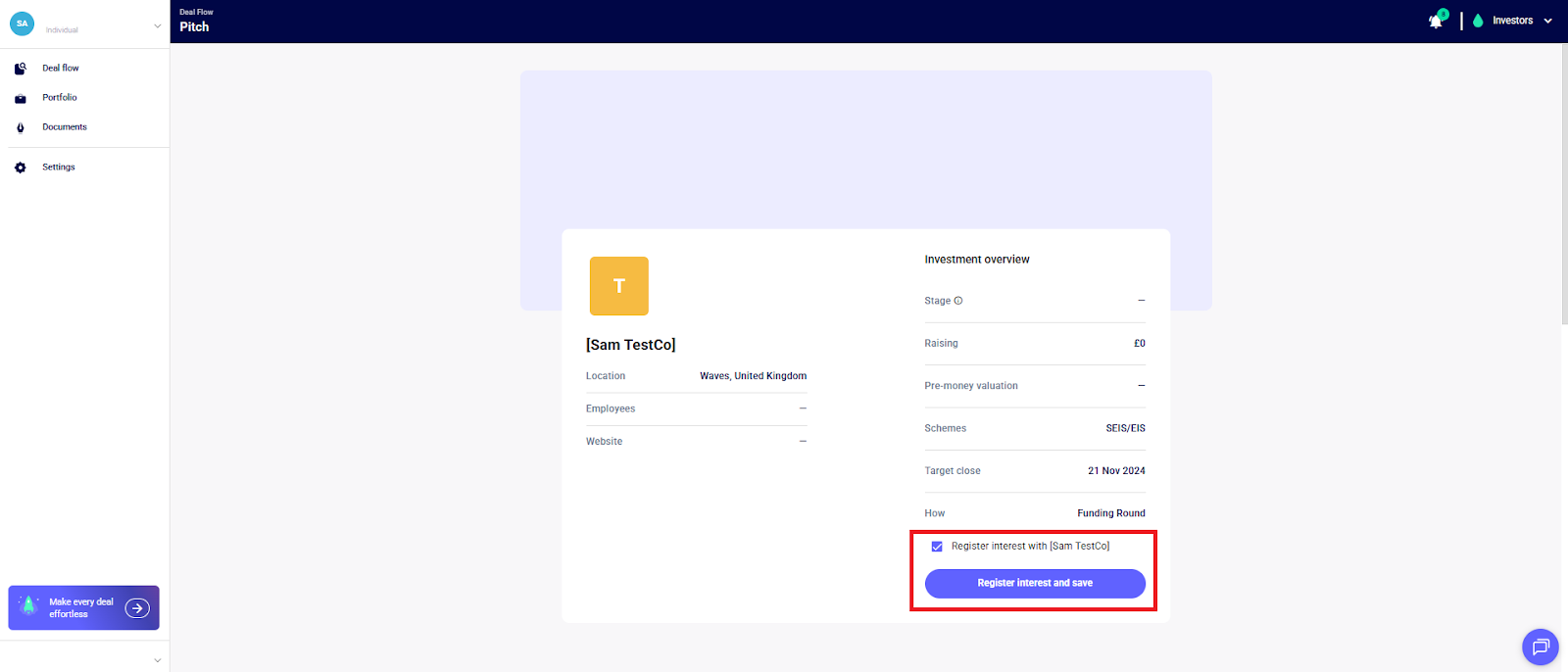Click the Stage info icon
1568x672 pixels.
(x=958, y=301)
